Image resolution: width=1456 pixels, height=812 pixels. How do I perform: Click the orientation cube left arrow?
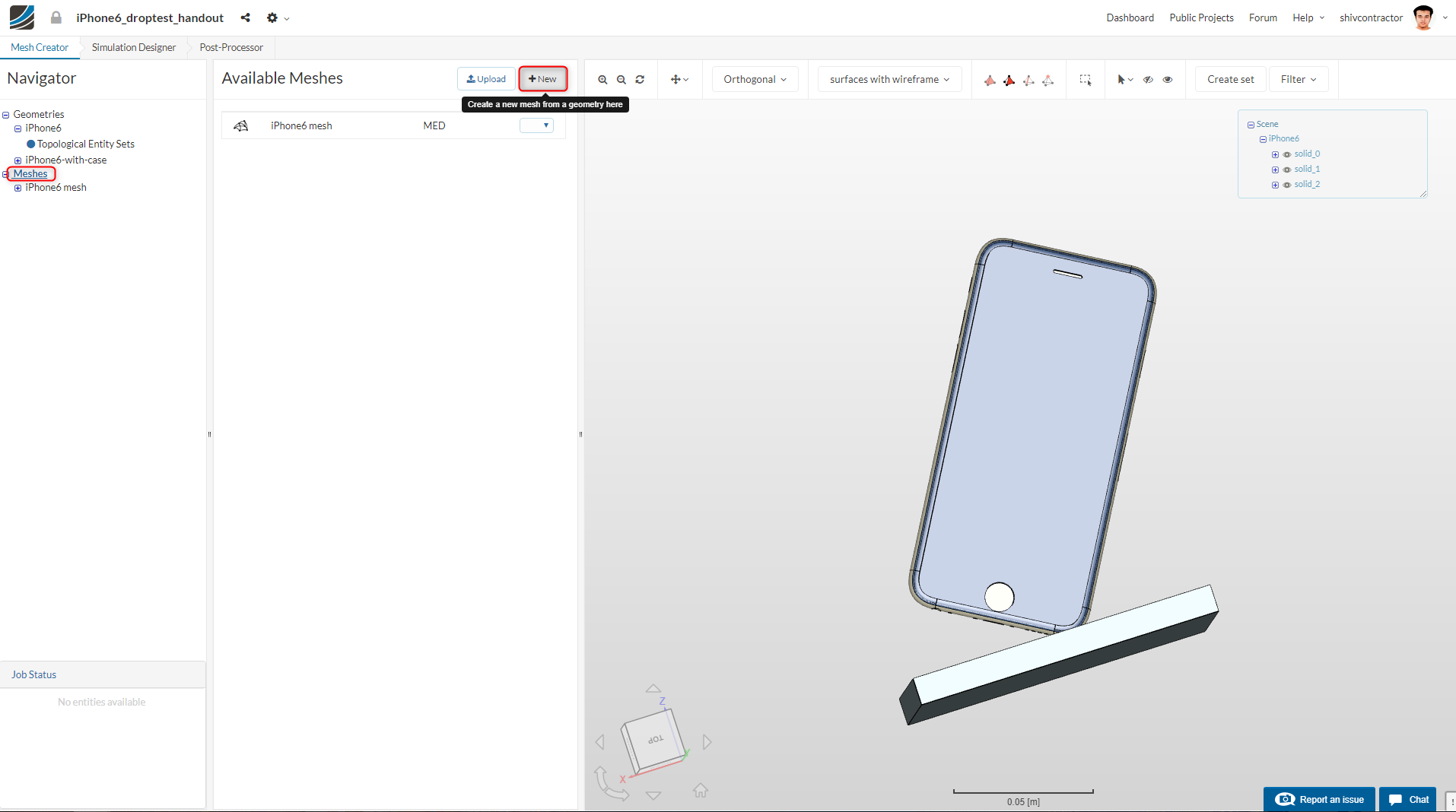(600, 741)
